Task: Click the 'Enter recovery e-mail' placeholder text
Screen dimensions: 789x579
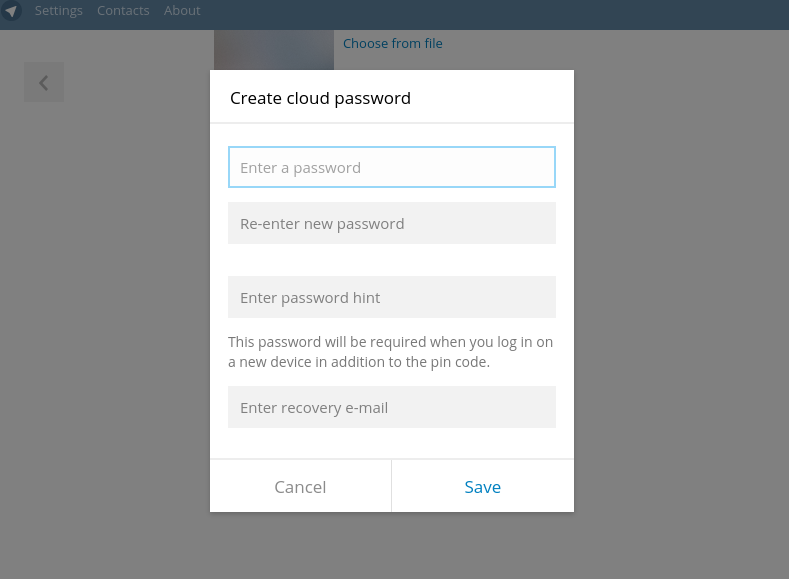Action: [x=314, y=408]
